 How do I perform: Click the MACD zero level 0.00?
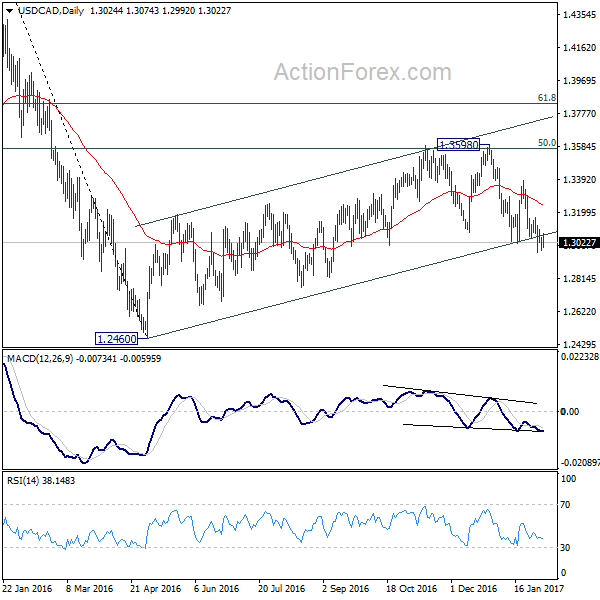click(x=569, y=412)
